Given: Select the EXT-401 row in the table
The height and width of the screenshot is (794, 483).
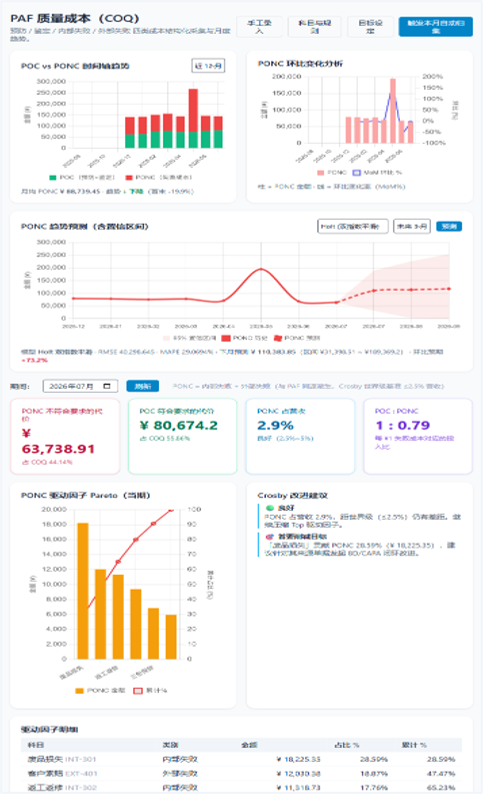Looking at the screenshot, I should coord(241,773).
